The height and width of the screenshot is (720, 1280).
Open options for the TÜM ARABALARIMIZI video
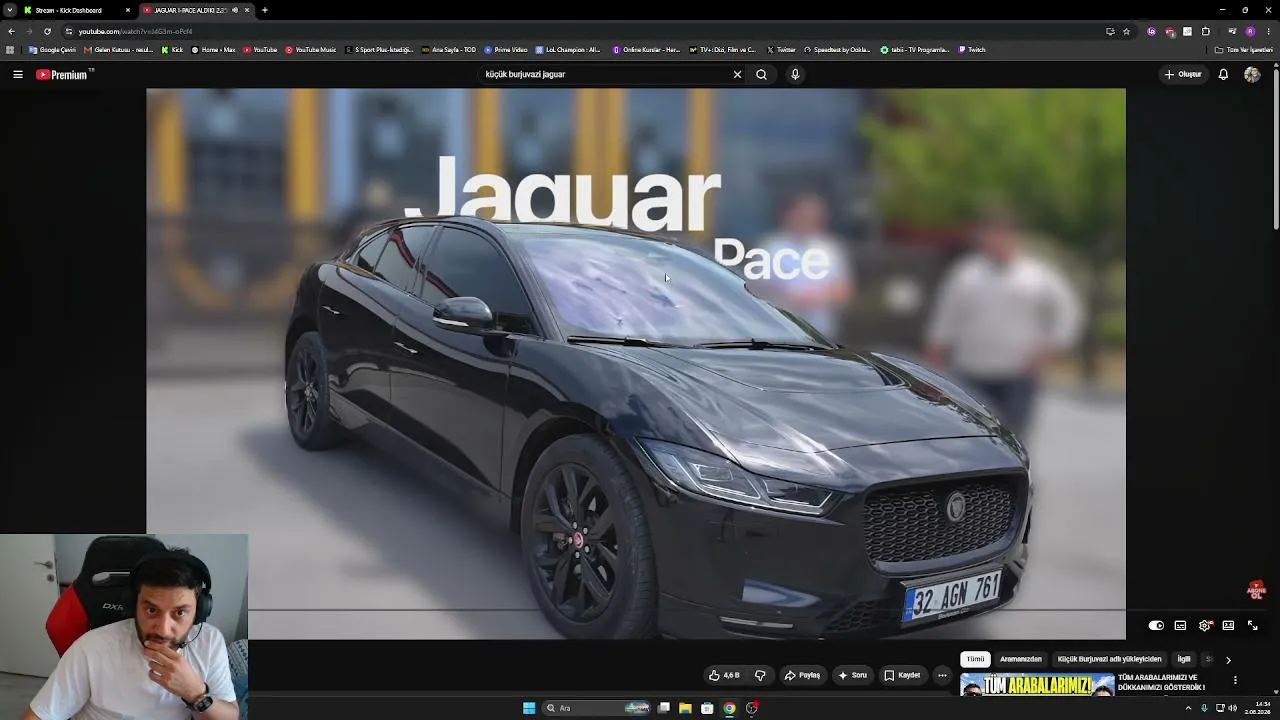[x=1235, y=680]
